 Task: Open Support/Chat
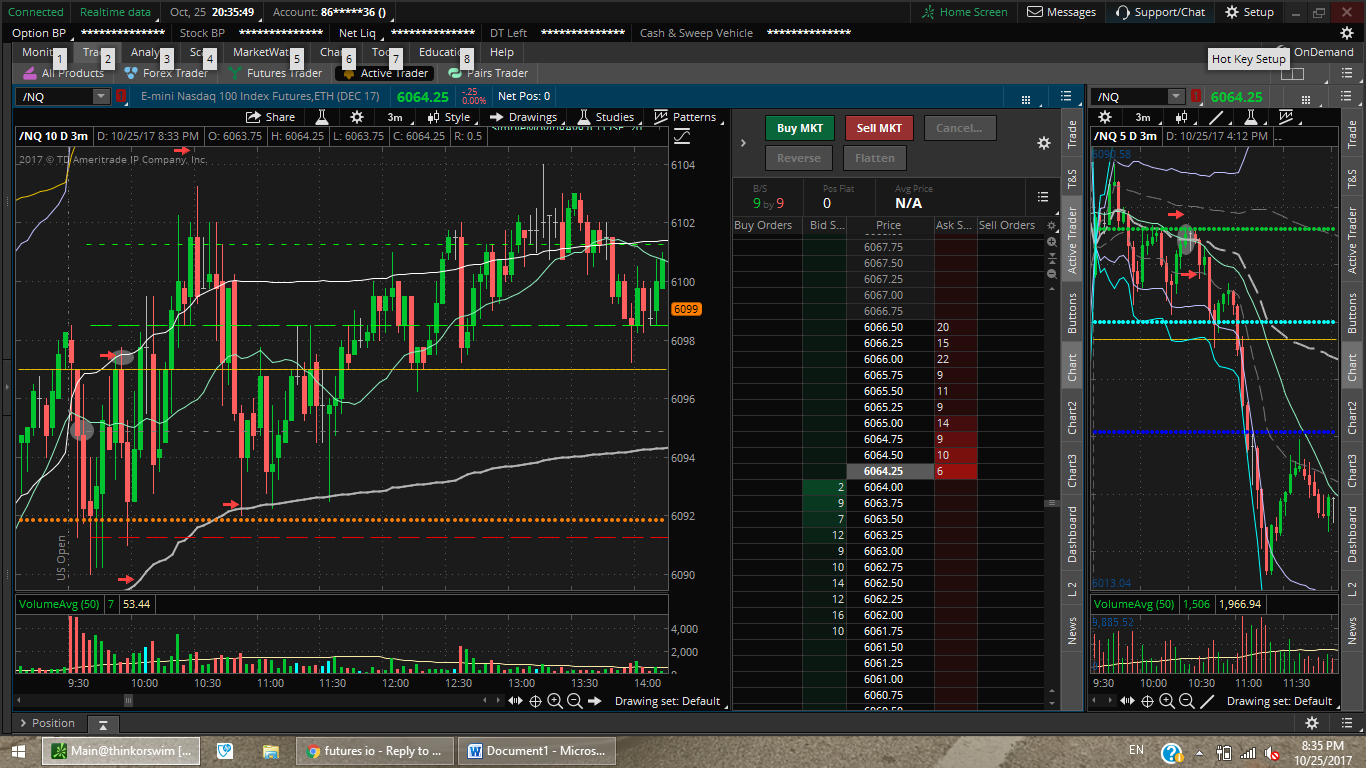click(1160, 12)
